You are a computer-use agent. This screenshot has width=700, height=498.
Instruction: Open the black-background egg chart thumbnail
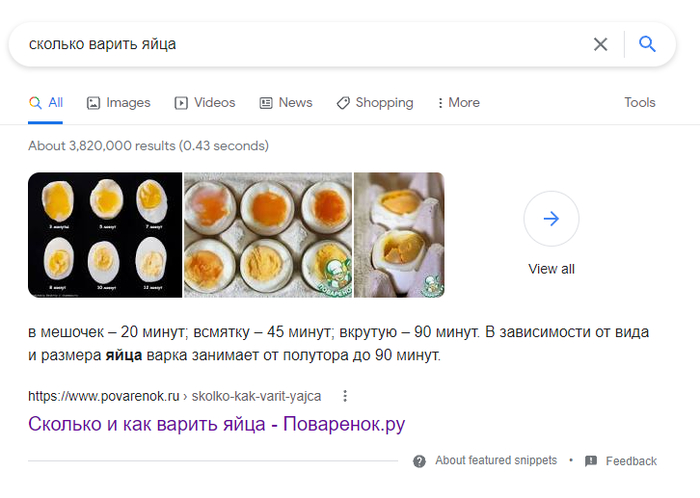[105, 235]
